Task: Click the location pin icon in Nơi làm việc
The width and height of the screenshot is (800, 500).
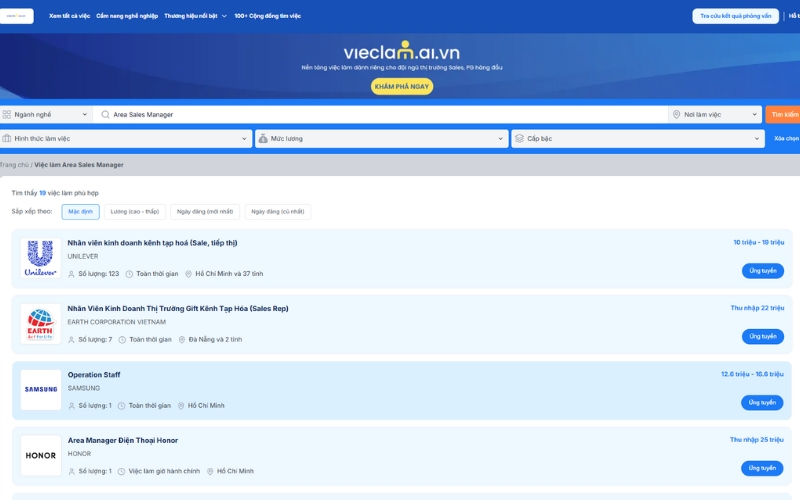Action: [676, 114]
